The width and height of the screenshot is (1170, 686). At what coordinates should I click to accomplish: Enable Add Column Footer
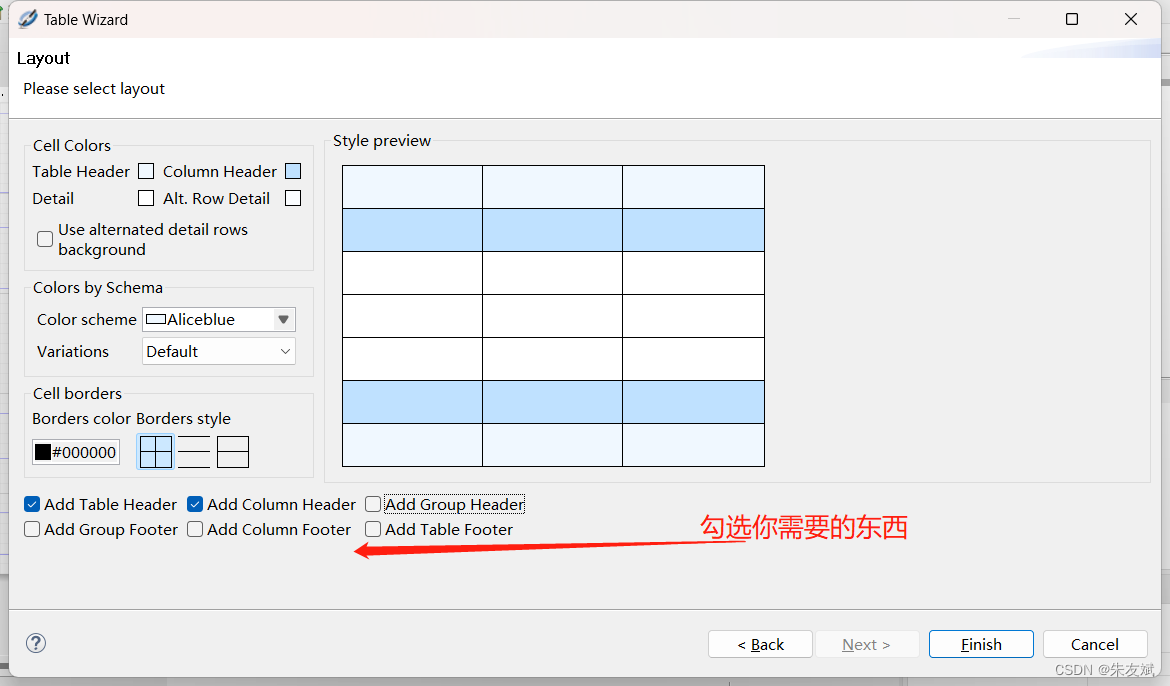195,529
